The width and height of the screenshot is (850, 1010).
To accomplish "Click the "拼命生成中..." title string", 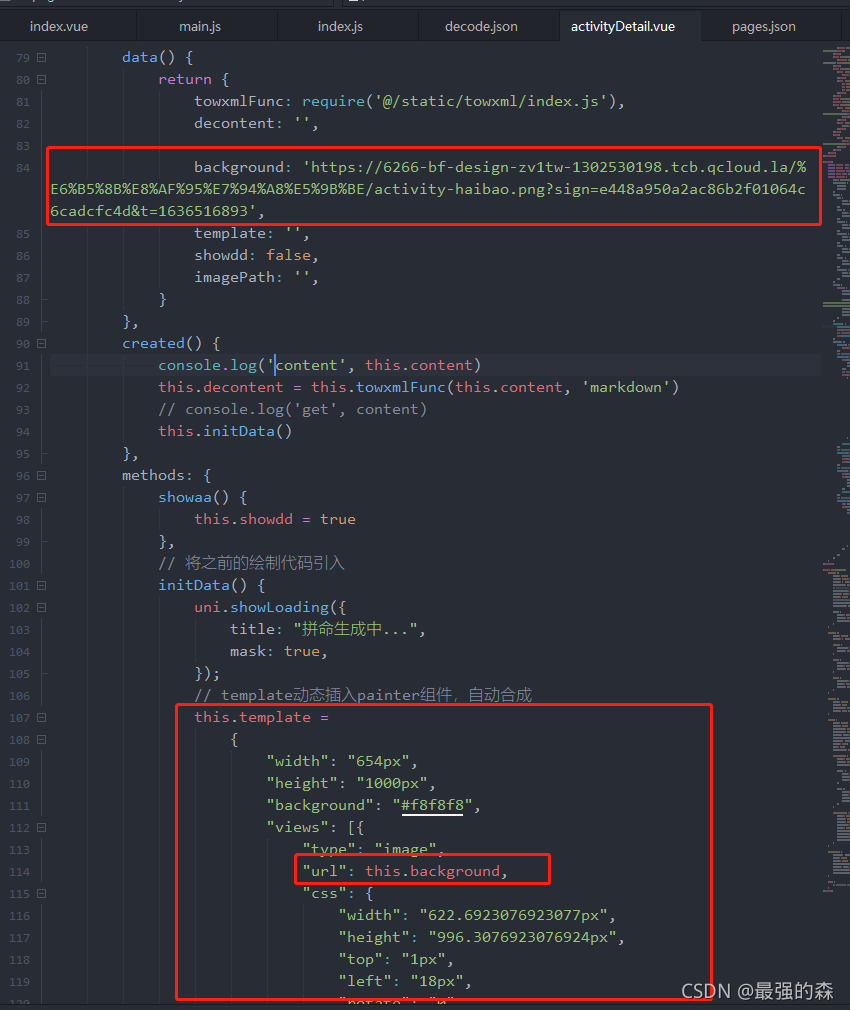I will [x=355, y=629].
